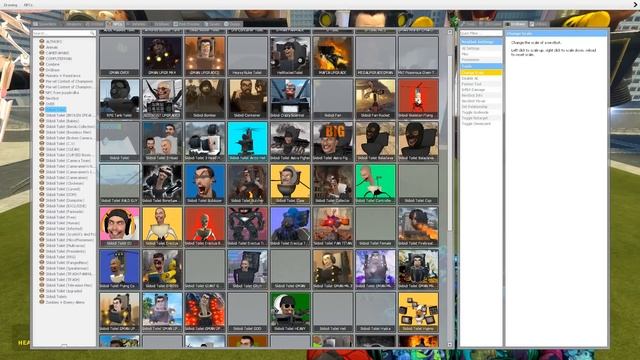Select the green-background Skibidi Toilet Heavy icon
This screenshot has height=360, width=640.
tap(290, 312)
